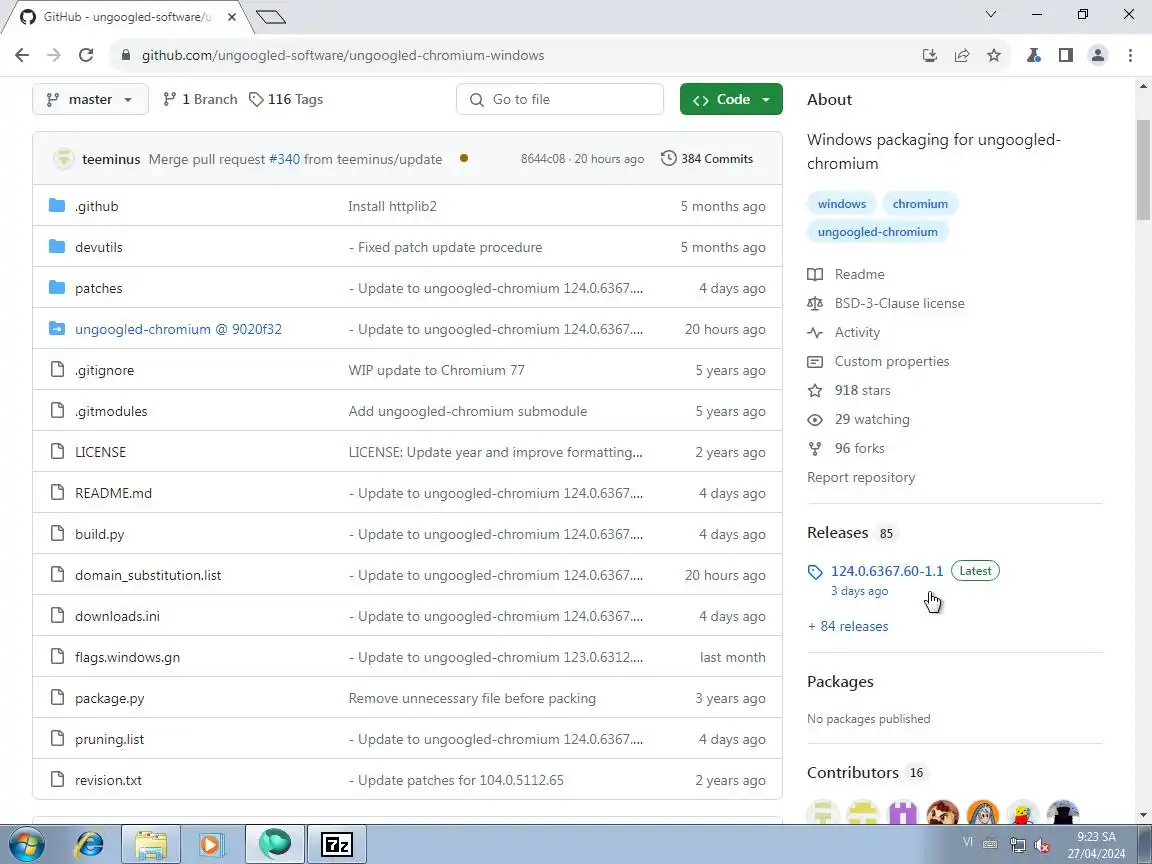Click the commit status yellow dot
1152x864 pixels.
click(x=464, y=158)
